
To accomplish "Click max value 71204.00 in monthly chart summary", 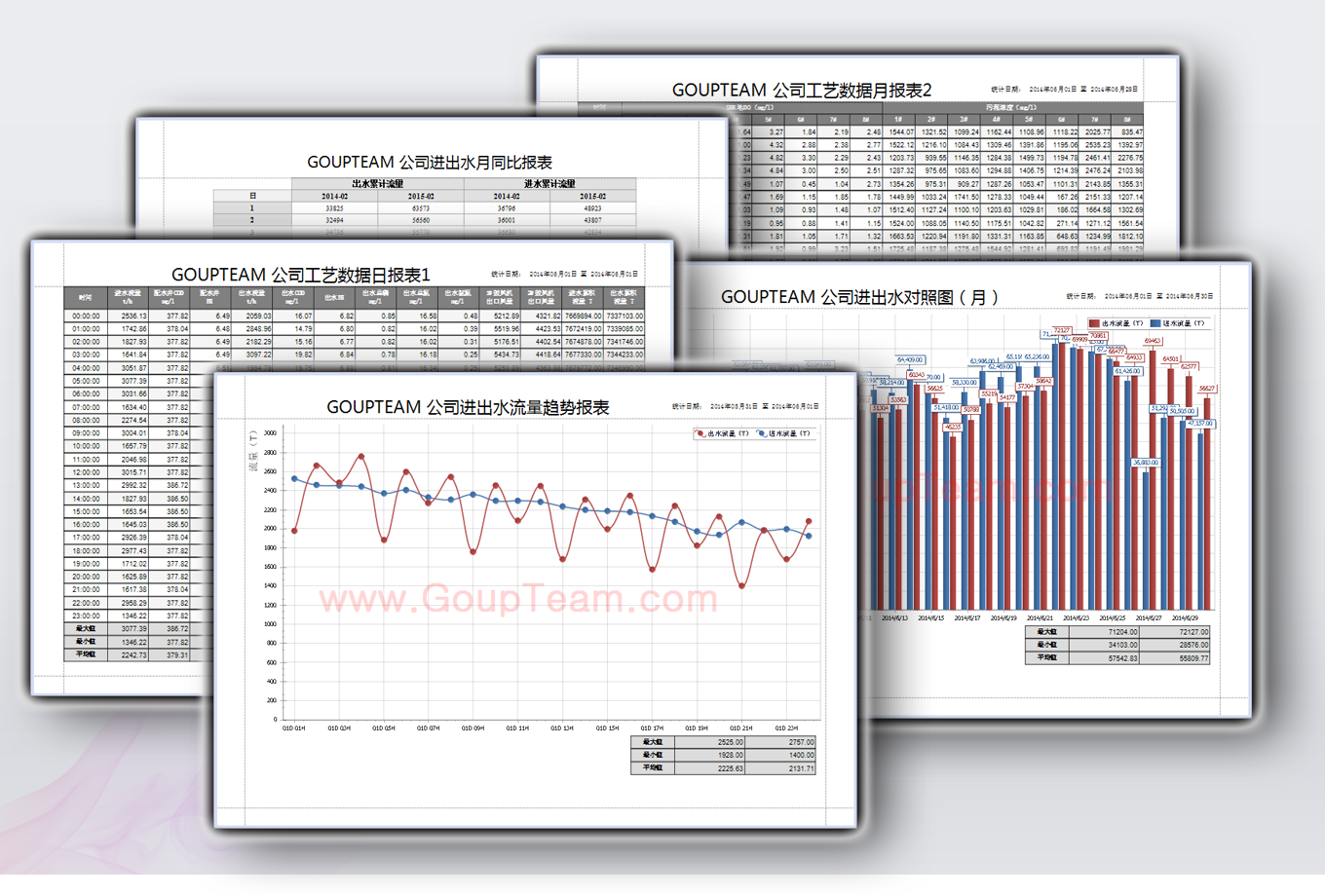I will [x=1122, y=632].
